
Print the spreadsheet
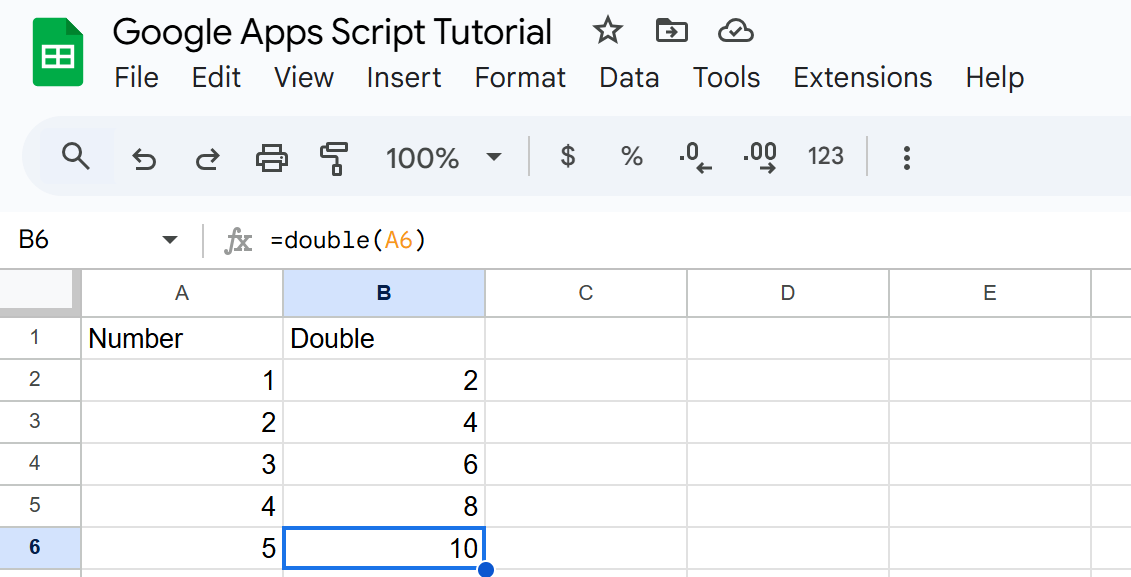[x=270, y=157]
